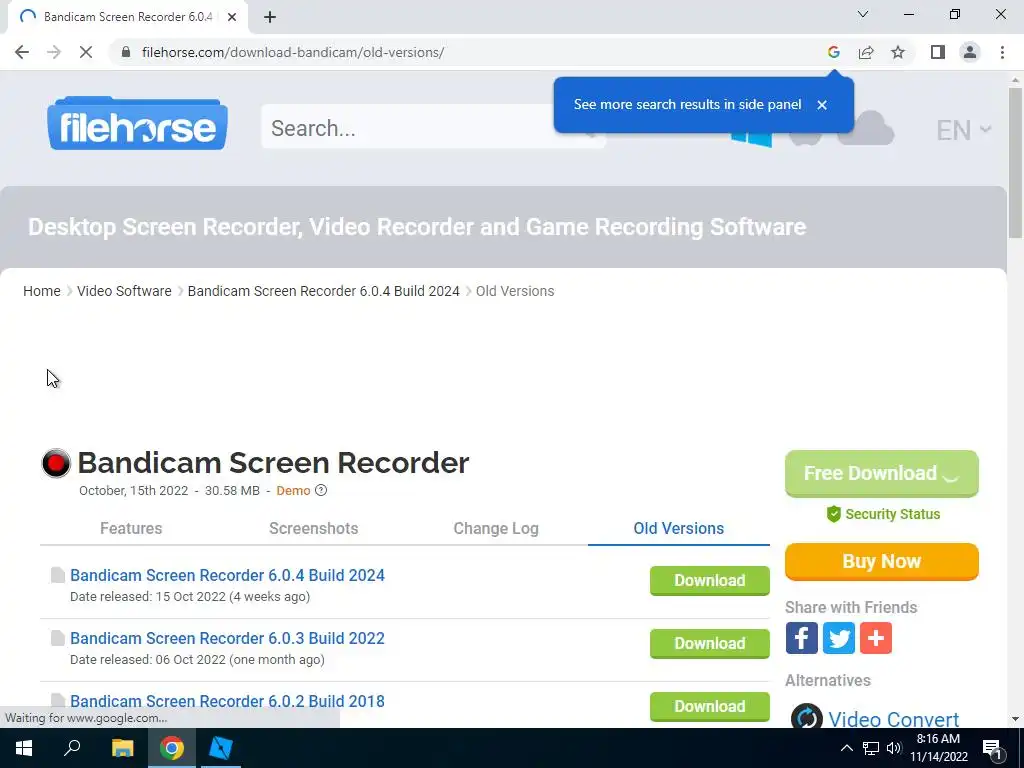Open the Security Status link
Image resolution: width=1024 pixels, height=768 pixels.
tap(883, 514)
